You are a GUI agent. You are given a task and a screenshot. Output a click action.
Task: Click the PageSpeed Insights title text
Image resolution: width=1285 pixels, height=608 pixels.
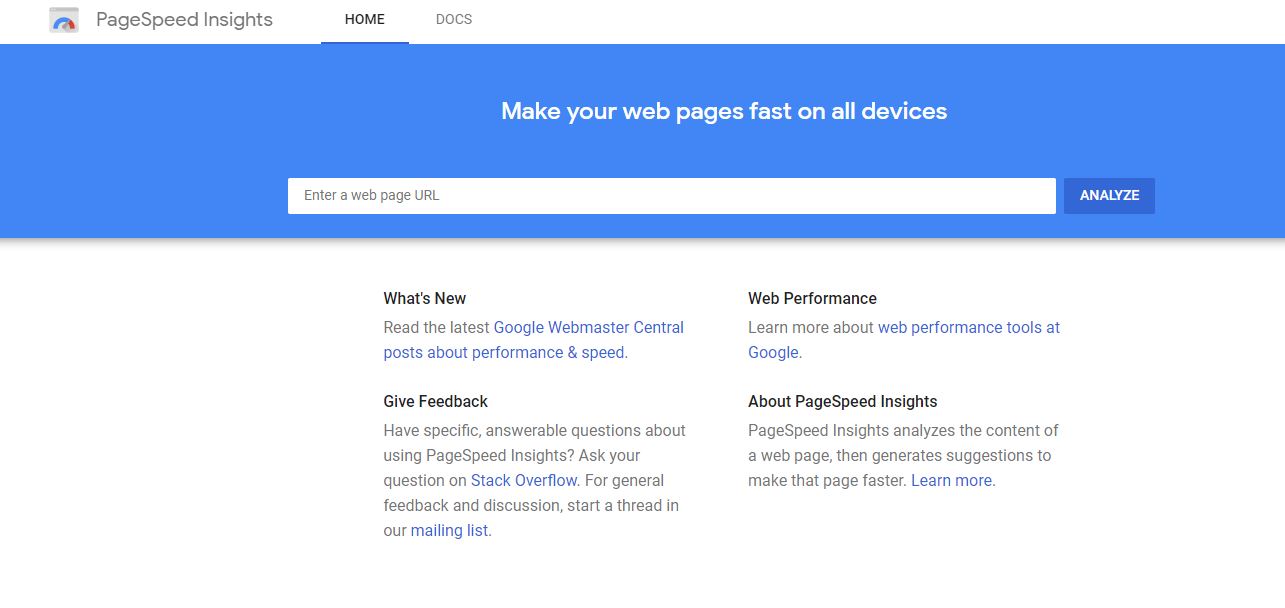pos(184,20)
